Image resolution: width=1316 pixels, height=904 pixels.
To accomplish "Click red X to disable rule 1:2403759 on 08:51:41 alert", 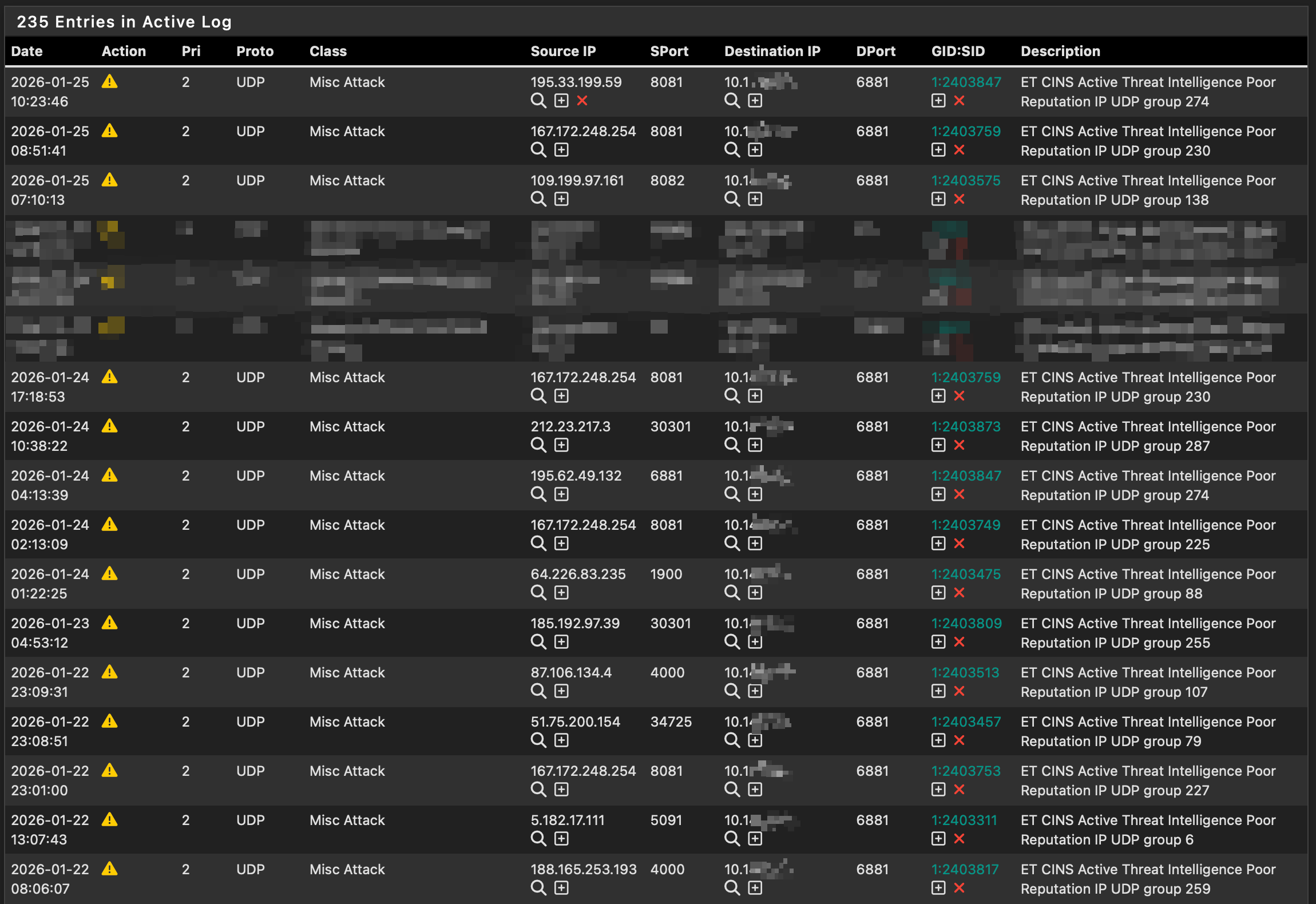I will coord(960,150).
